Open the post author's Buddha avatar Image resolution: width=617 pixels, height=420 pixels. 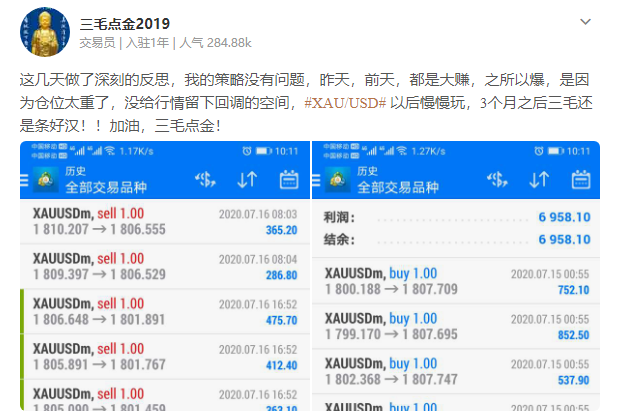(45, 32)
